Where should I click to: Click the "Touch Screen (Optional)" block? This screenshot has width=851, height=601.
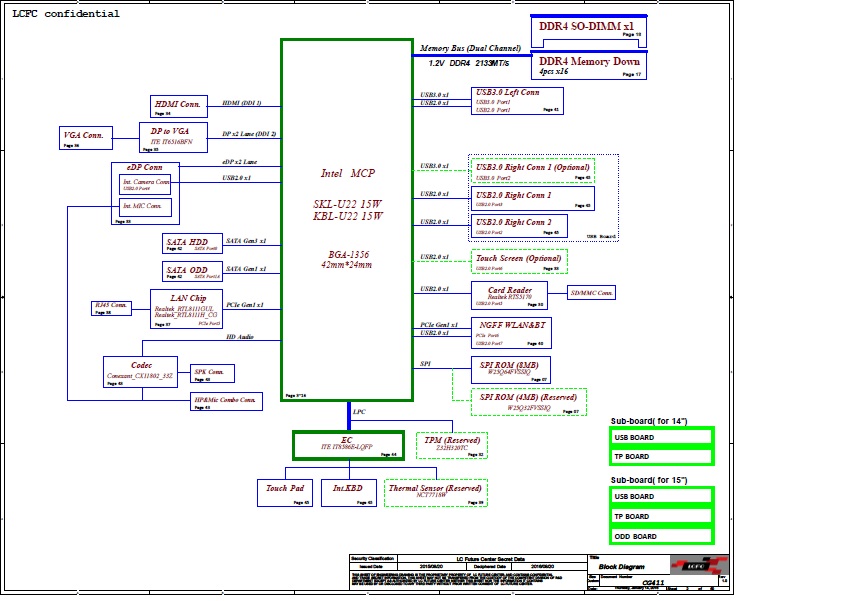[x=519, y=262]
